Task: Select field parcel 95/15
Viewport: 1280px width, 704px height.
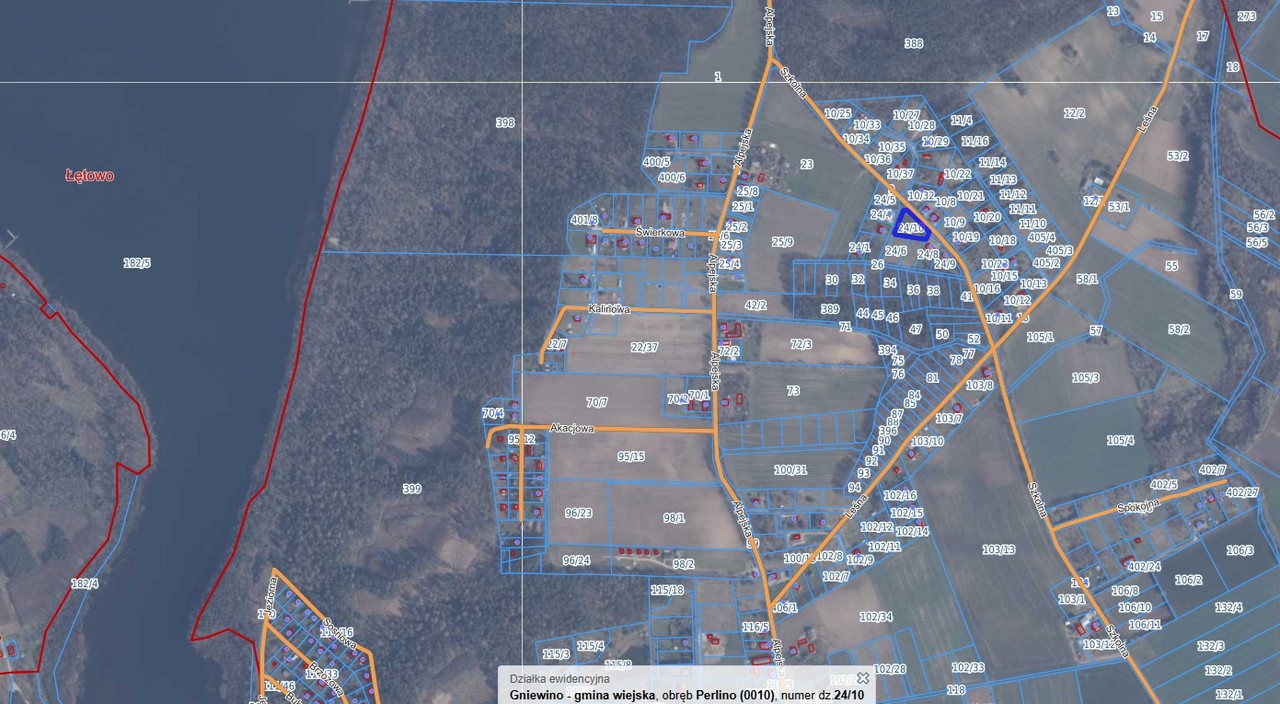Action: 631,457
